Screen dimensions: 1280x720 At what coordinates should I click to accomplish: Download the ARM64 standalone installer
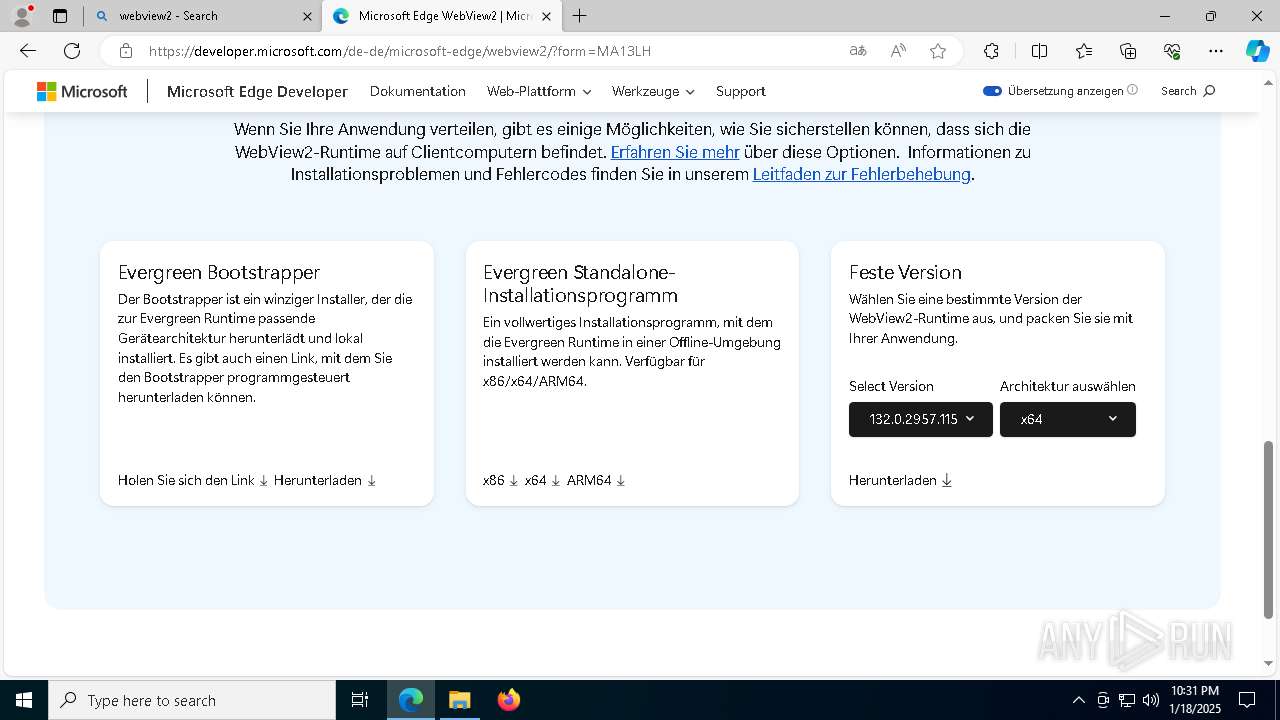596,480
